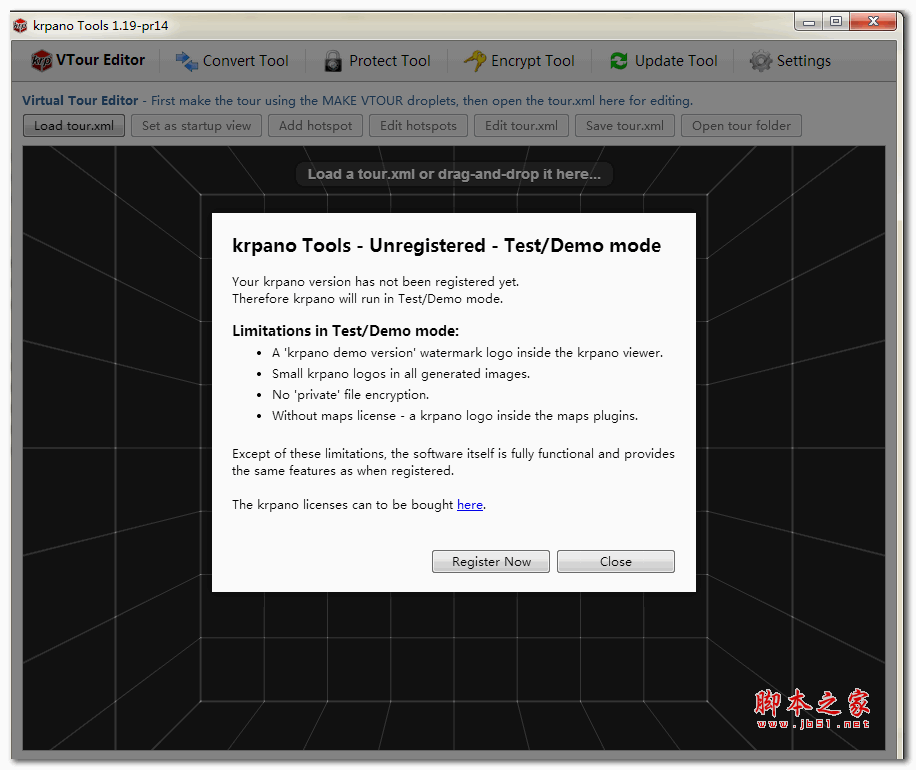Click the Load tour.xml button
This screenshot has height=770, width=916.
pyautogui.click(x=74, y=126)
